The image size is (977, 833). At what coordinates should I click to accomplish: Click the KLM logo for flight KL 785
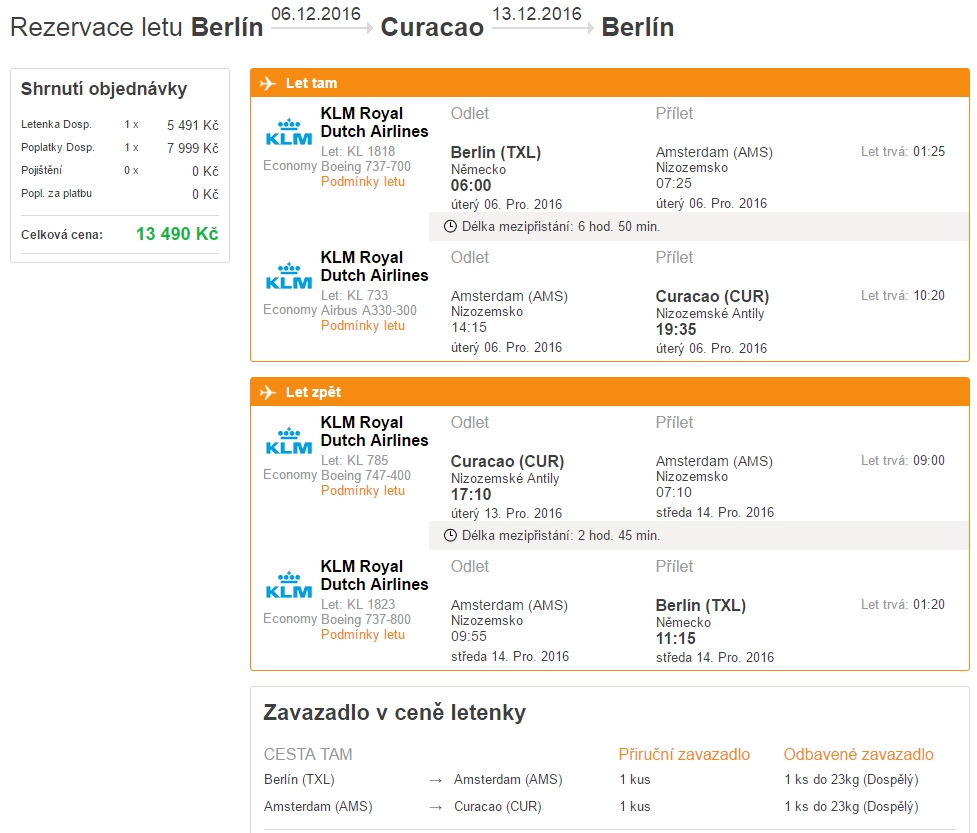coord(288,441)
